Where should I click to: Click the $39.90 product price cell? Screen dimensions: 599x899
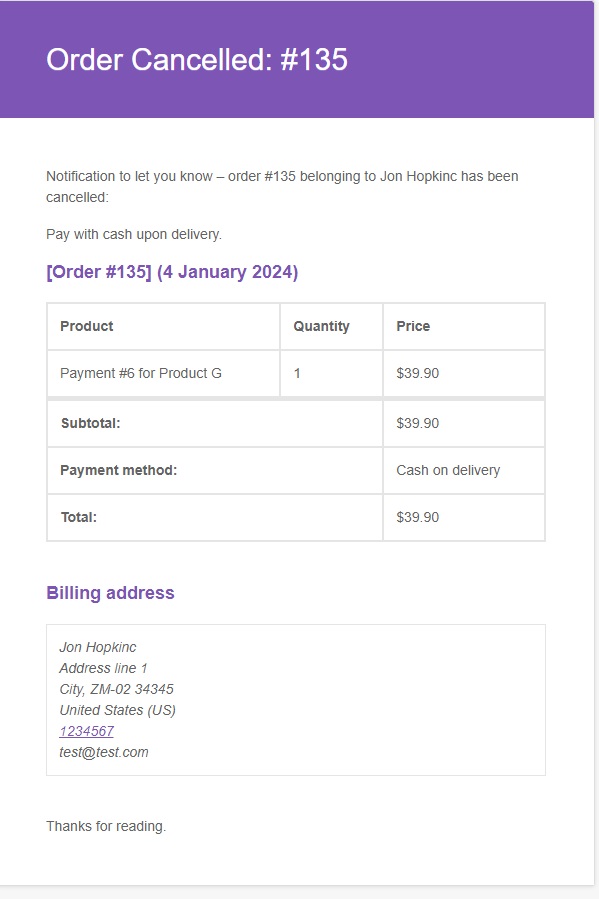pos(464,373)
